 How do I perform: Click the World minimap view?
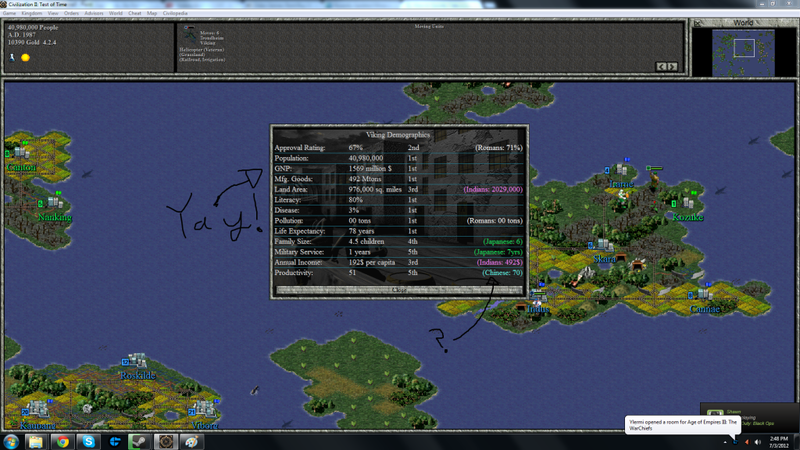pyautogui.click(x=743, y=53)
